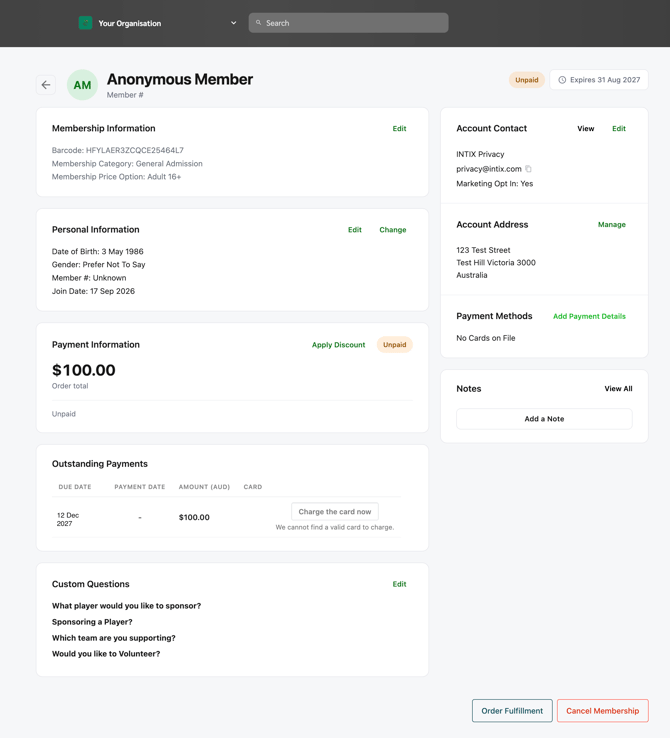Click Change in Personal Information

[x=393, y=230]
